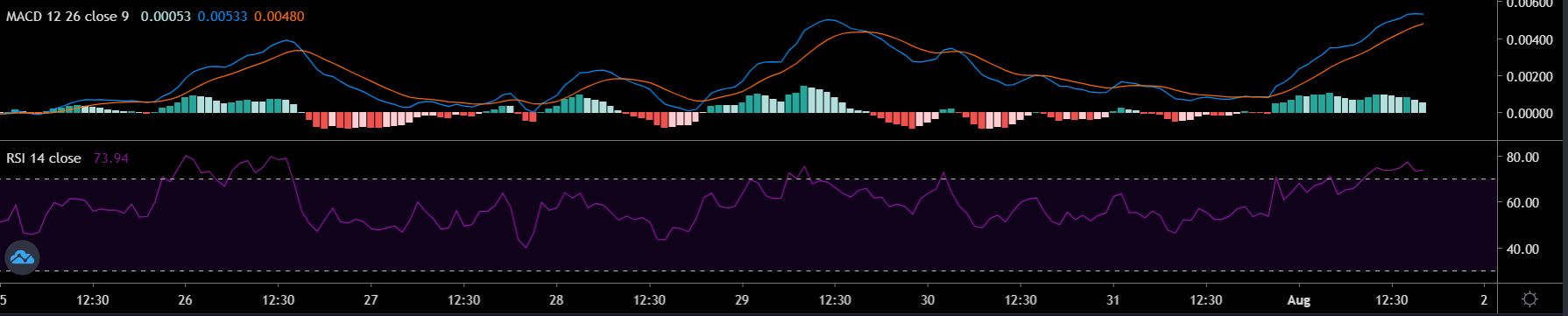This screenshot has height=316, width=1568.
Task: Click date label 27 on time axis
Action: tap(371, 299)
